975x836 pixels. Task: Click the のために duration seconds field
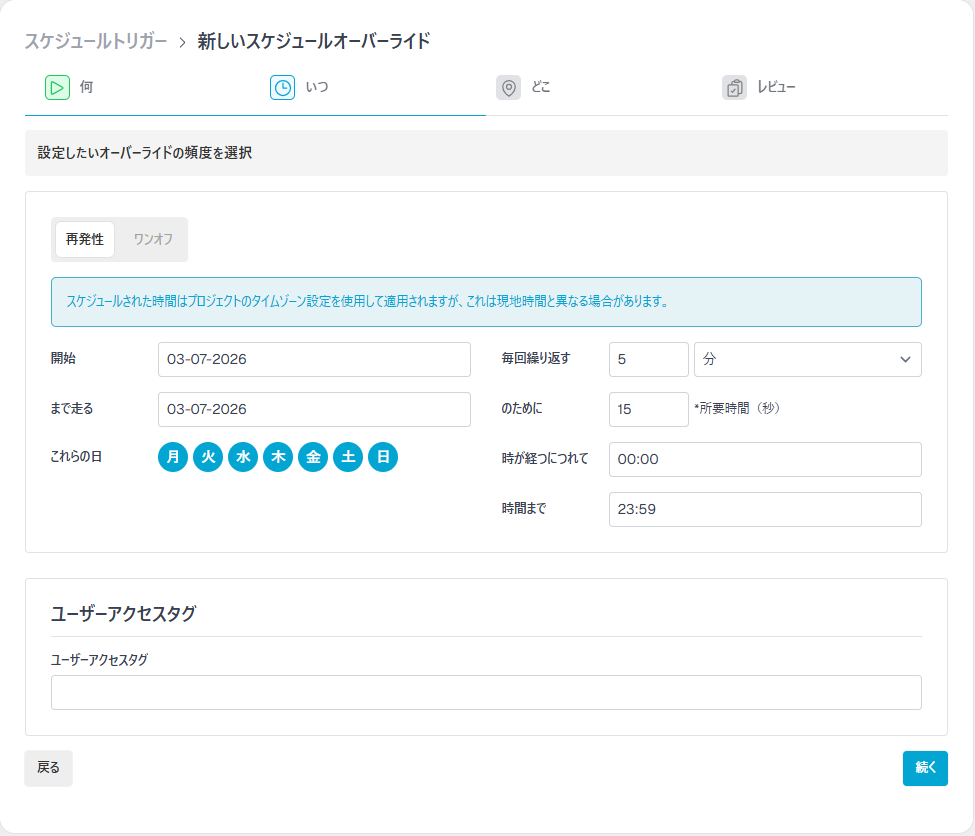click(649, 409)
